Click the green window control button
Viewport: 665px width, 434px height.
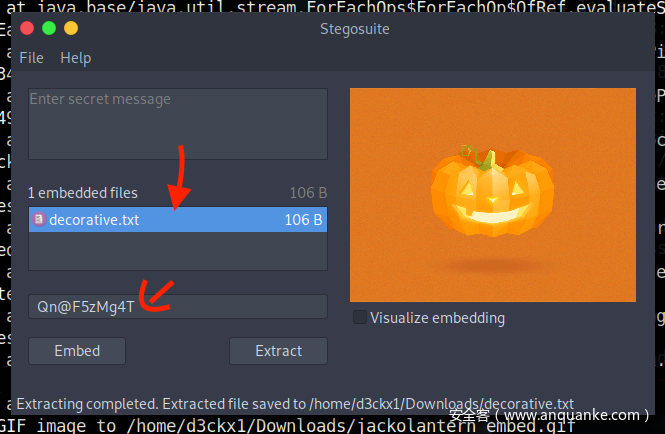[49, 28]
